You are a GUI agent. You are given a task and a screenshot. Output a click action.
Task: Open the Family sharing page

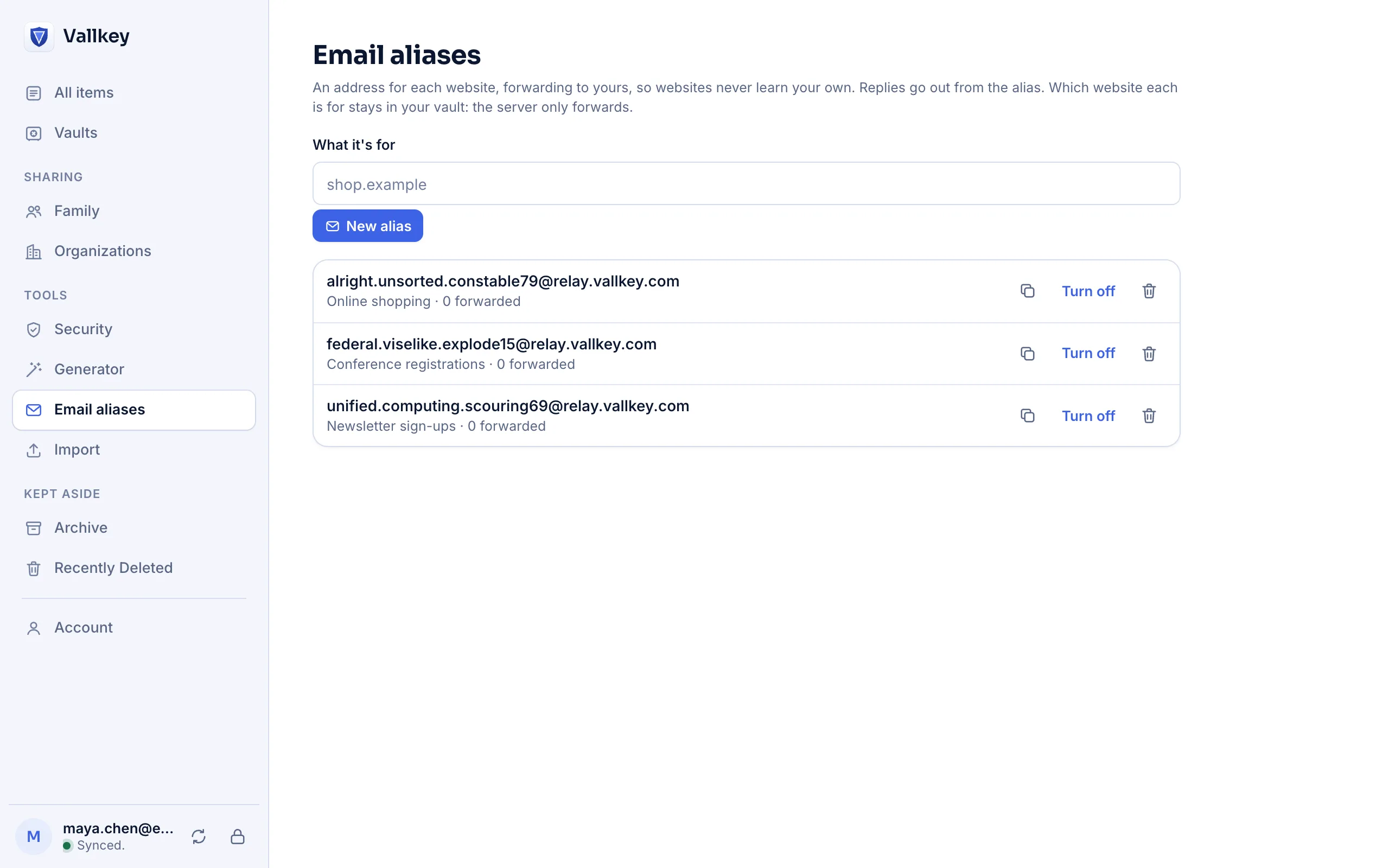(x=133, y=210)
